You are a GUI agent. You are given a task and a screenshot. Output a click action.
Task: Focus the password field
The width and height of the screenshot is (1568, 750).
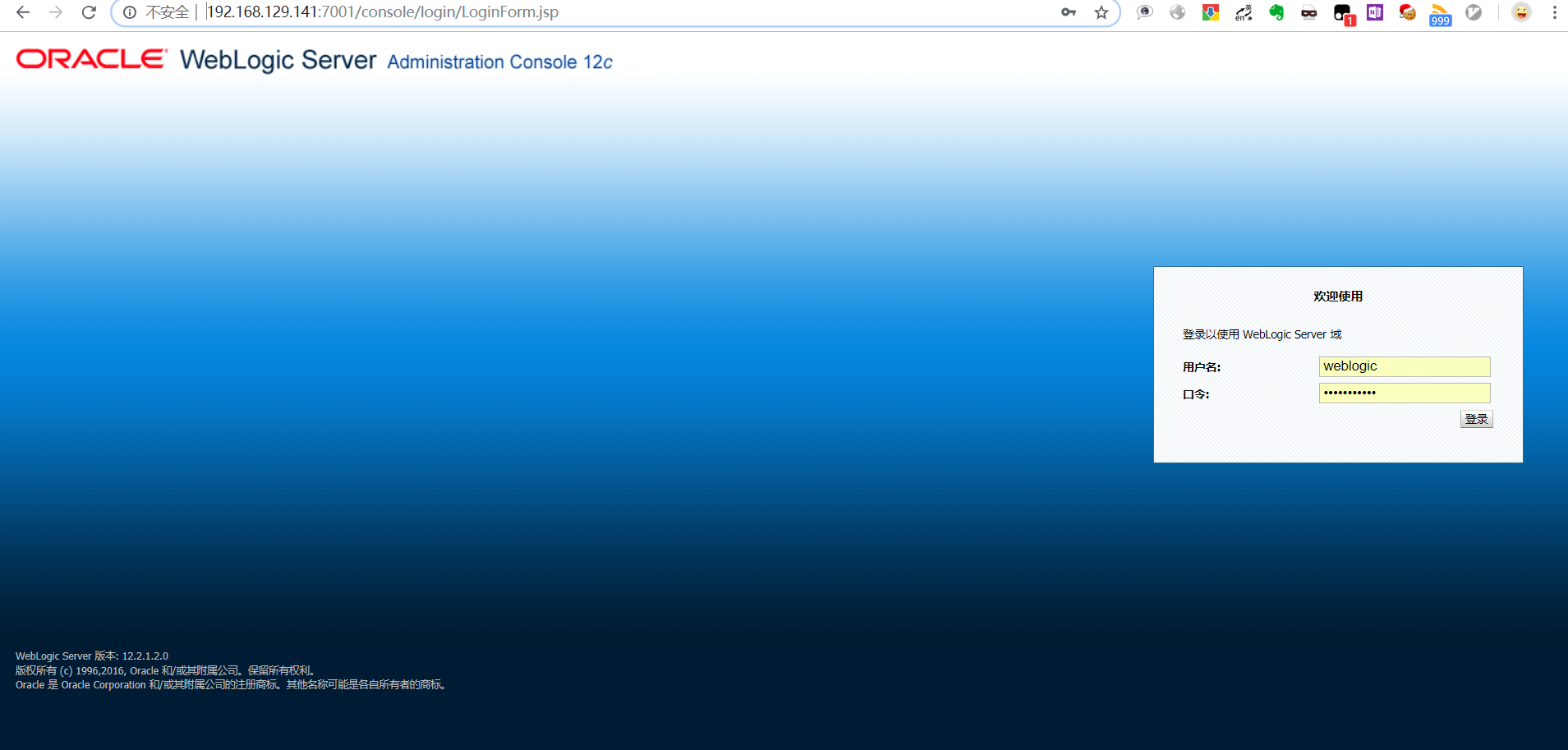[1405, 393]
